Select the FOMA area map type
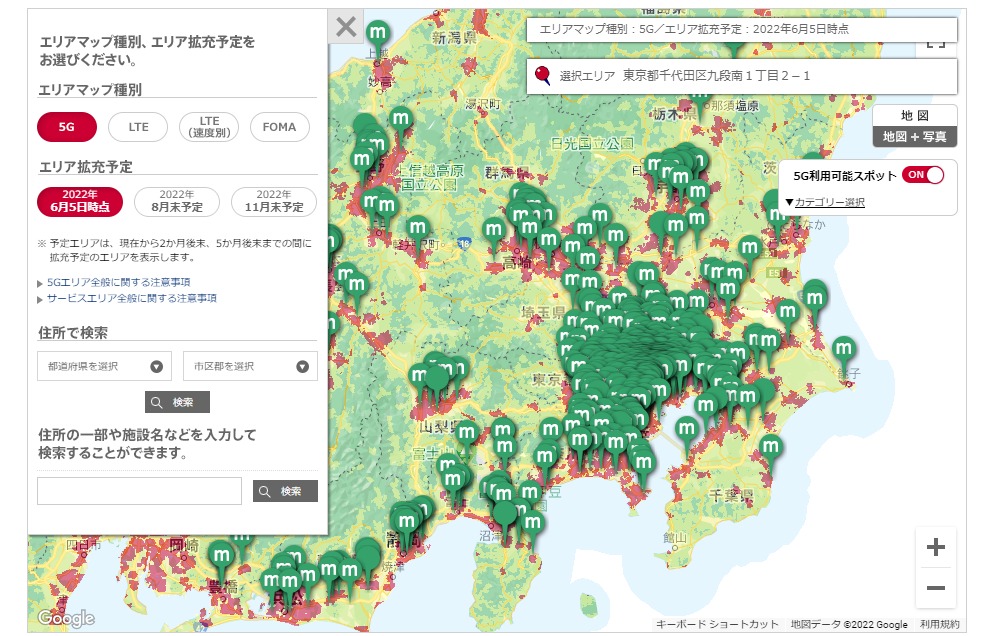The width and height of the screenshot is (986, 636). (280, 128)
